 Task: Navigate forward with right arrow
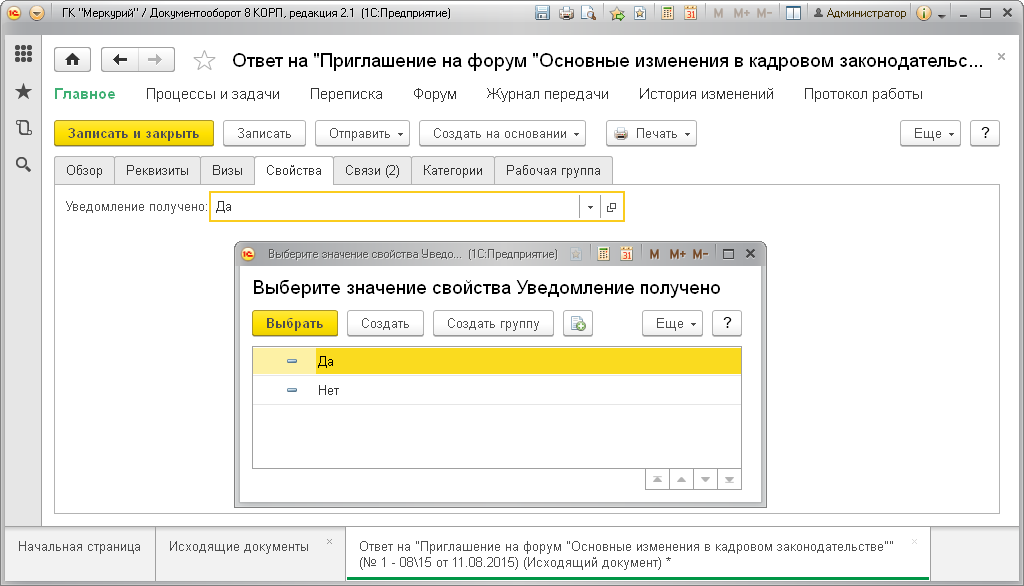155,60
